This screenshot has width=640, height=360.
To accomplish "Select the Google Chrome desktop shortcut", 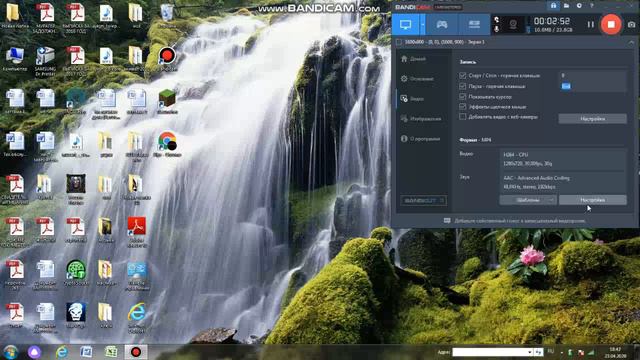I will (167, 144).
